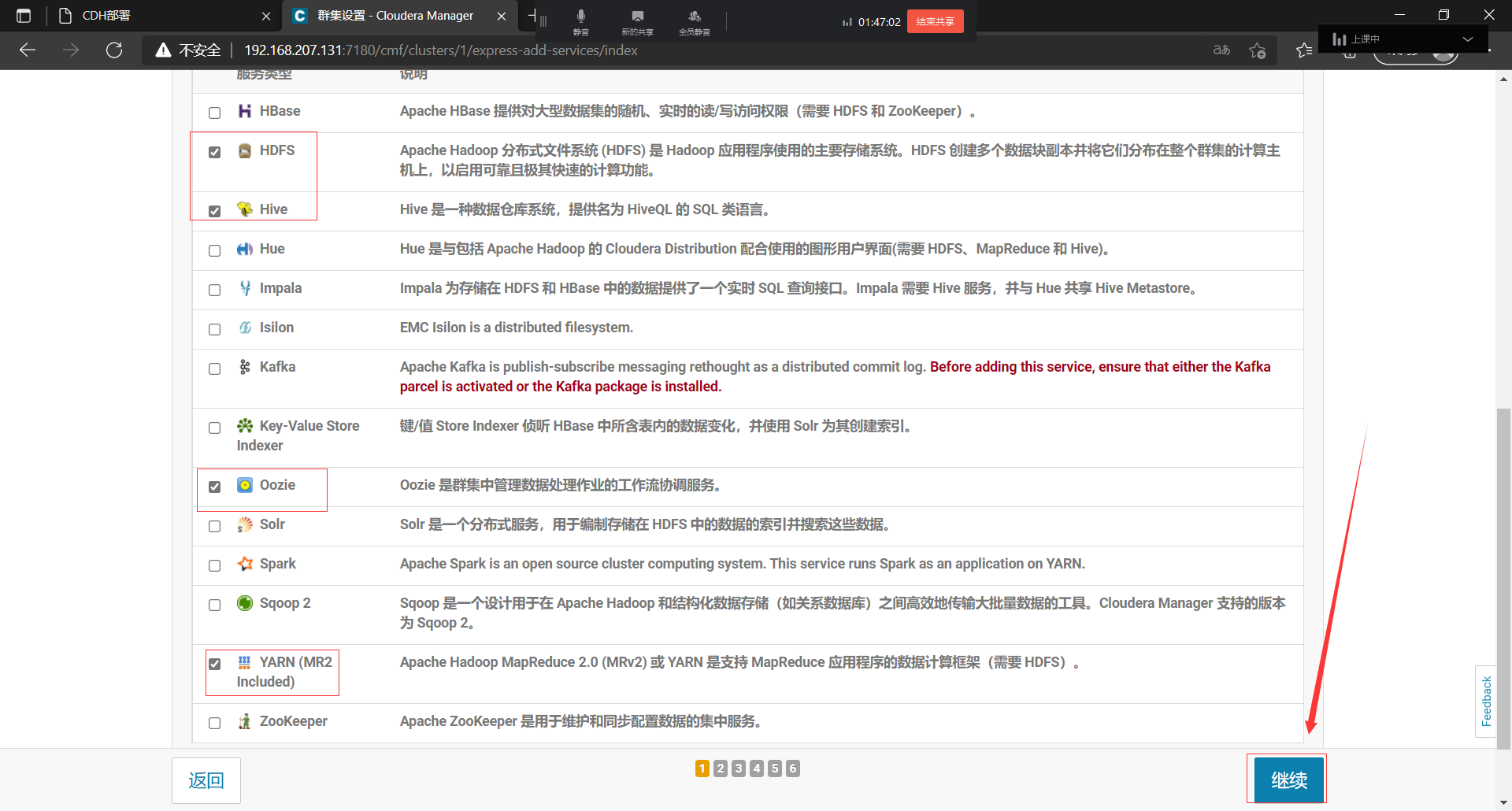Click the ZooKeeper service icon
The width and height of the screenshot is (1512, 811).
(245, 721)
